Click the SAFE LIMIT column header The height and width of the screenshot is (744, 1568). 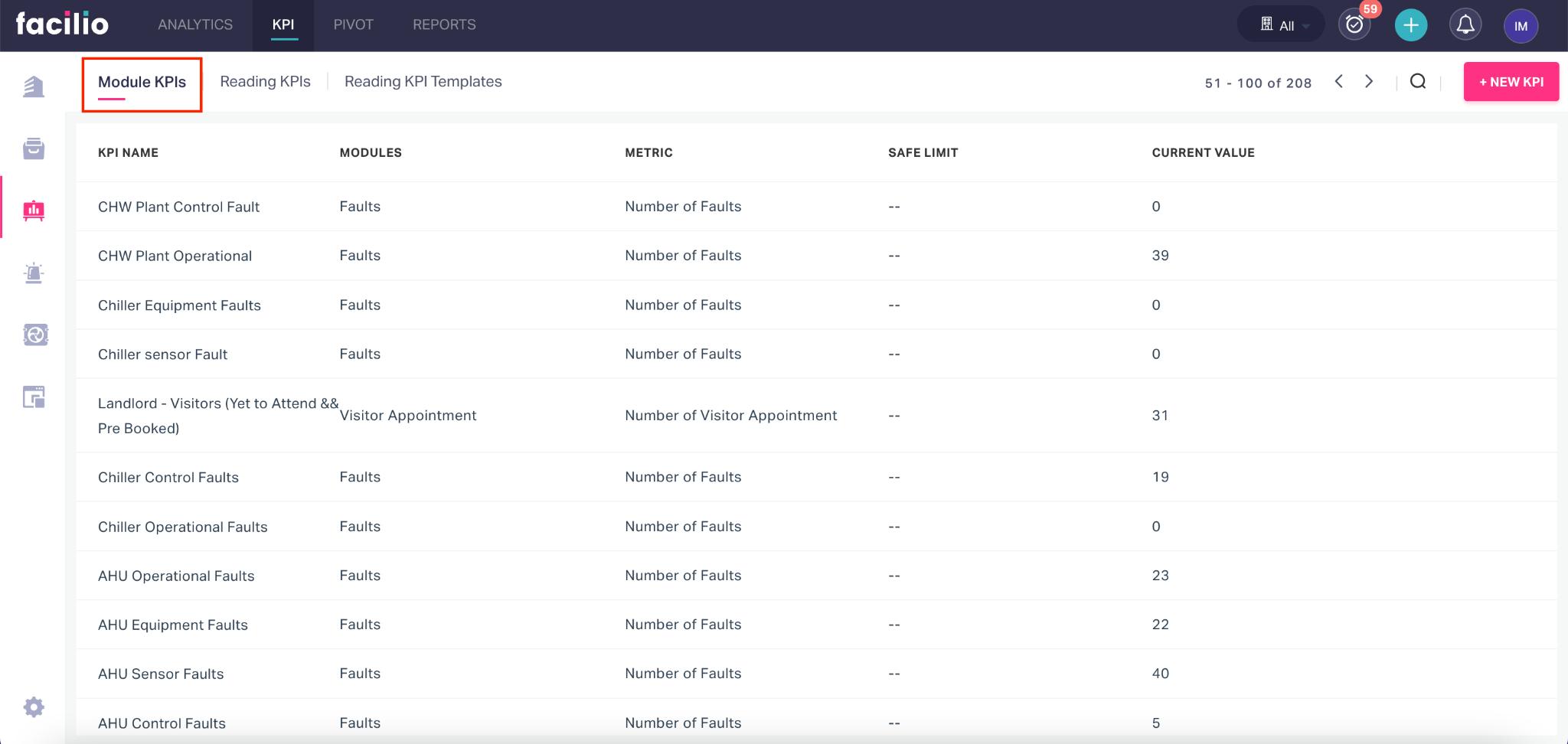pos(923,152)
